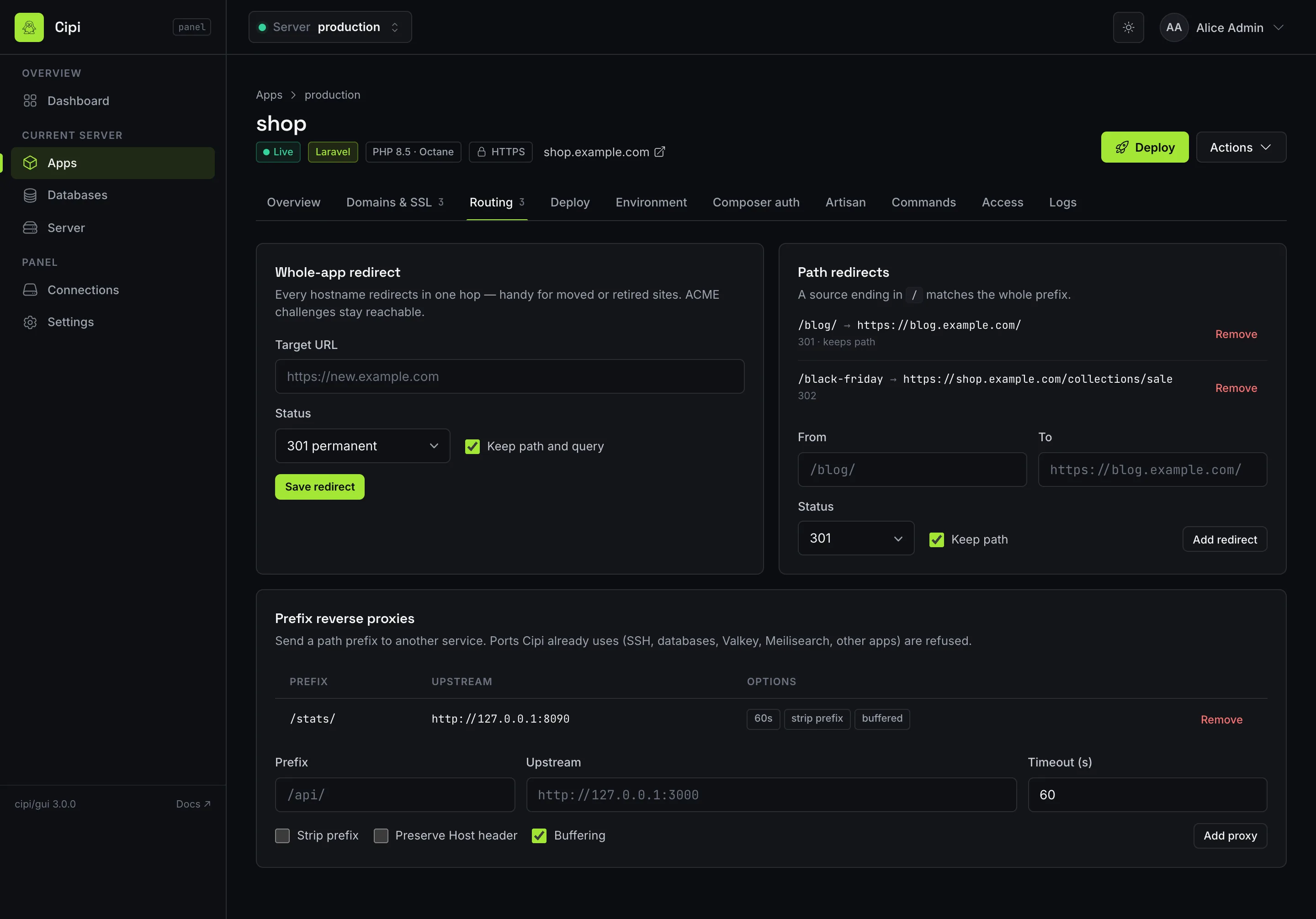Click the Apps cube icon in sidebar

(30, 163)
